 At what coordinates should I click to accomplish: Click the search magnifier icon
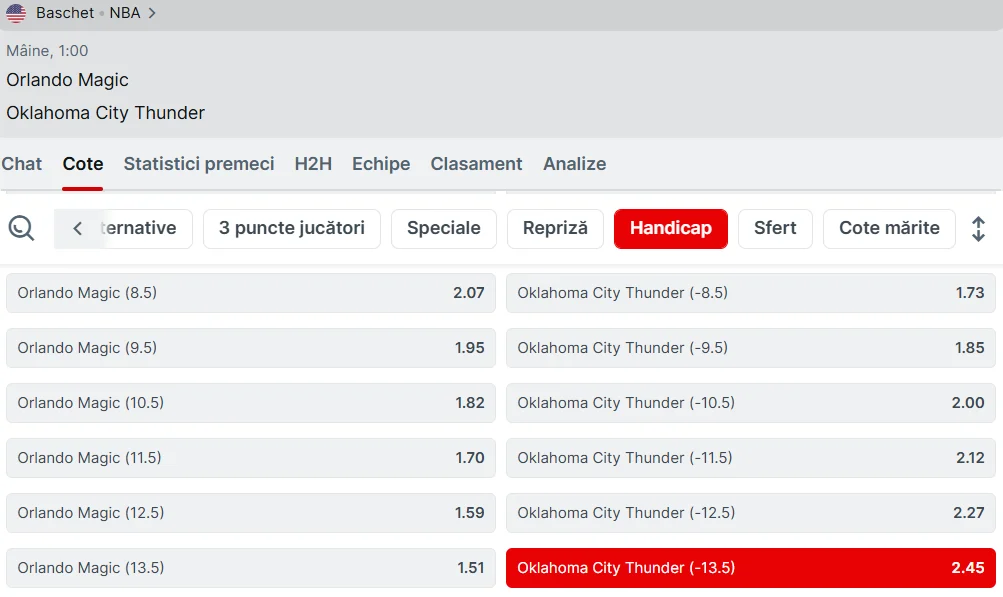pos(21,228)
